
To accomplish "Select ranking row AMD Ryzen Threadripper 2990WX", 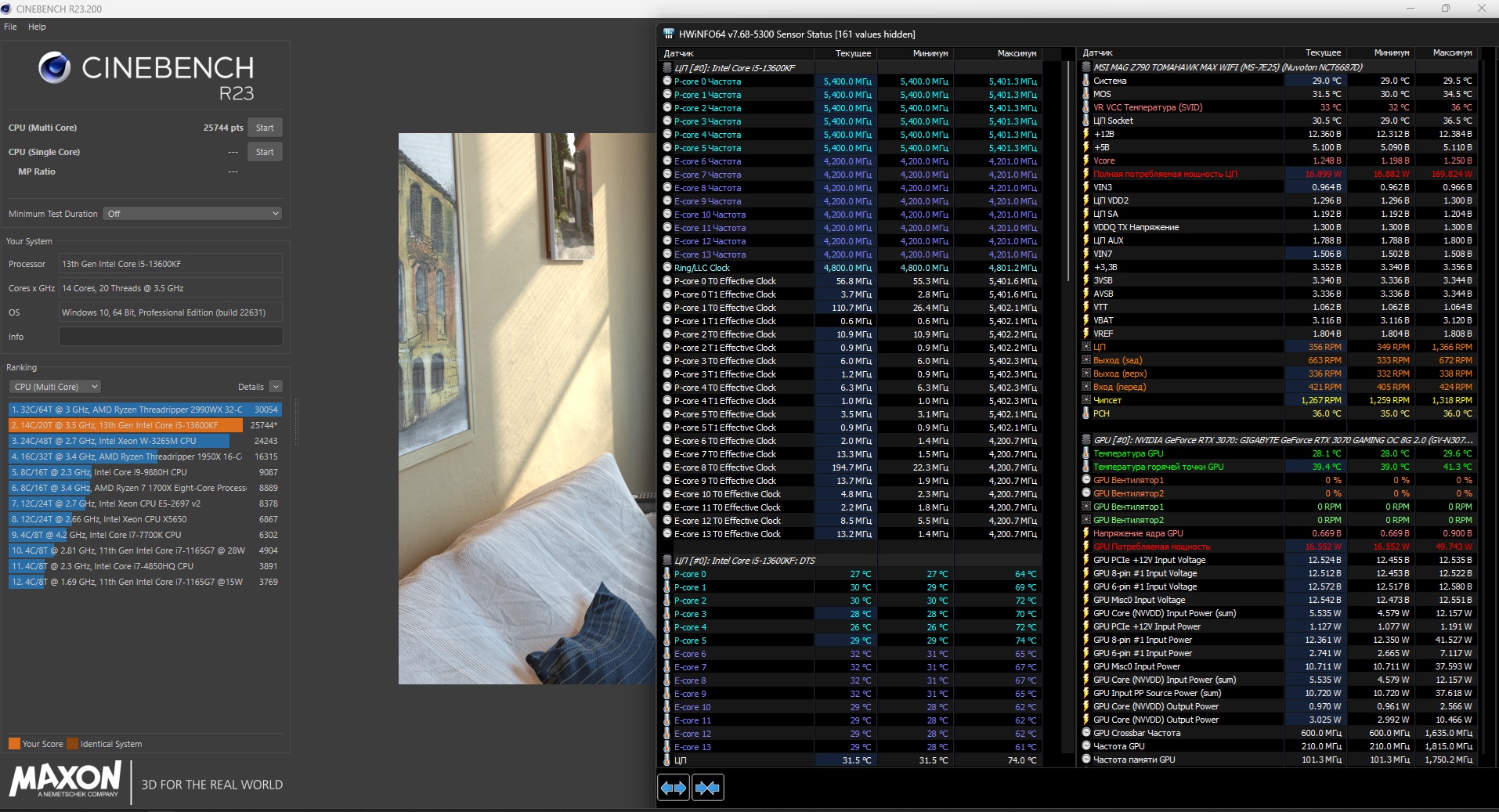I will point(145,410).
